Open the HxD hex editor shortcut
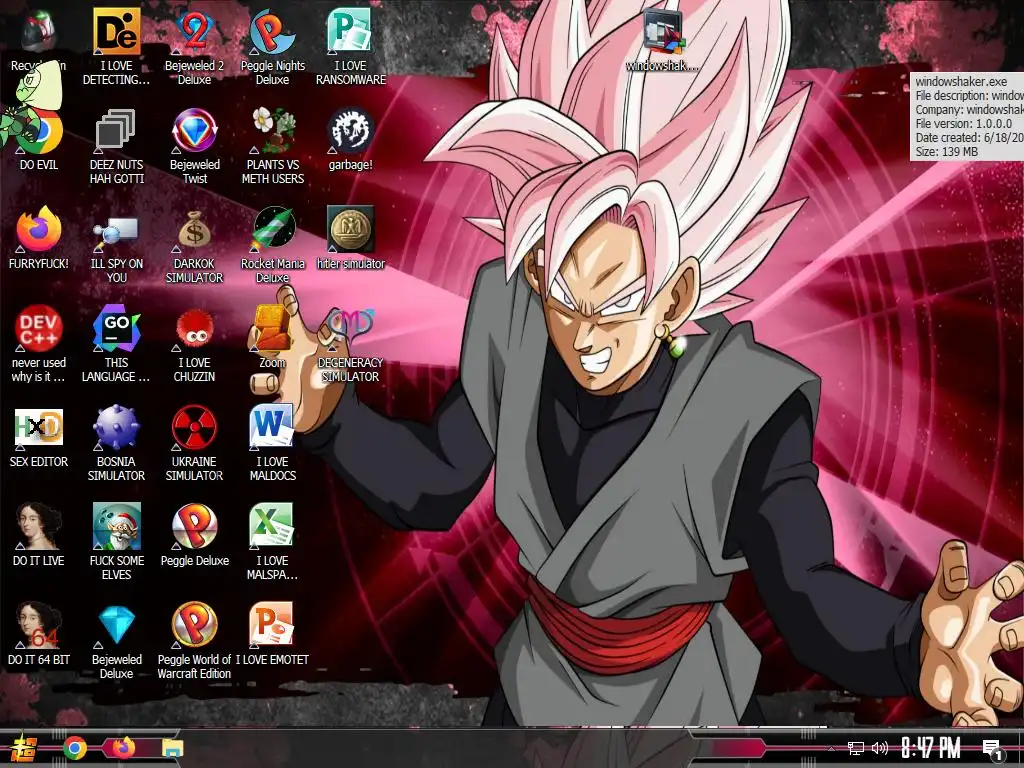 (38, 428)
